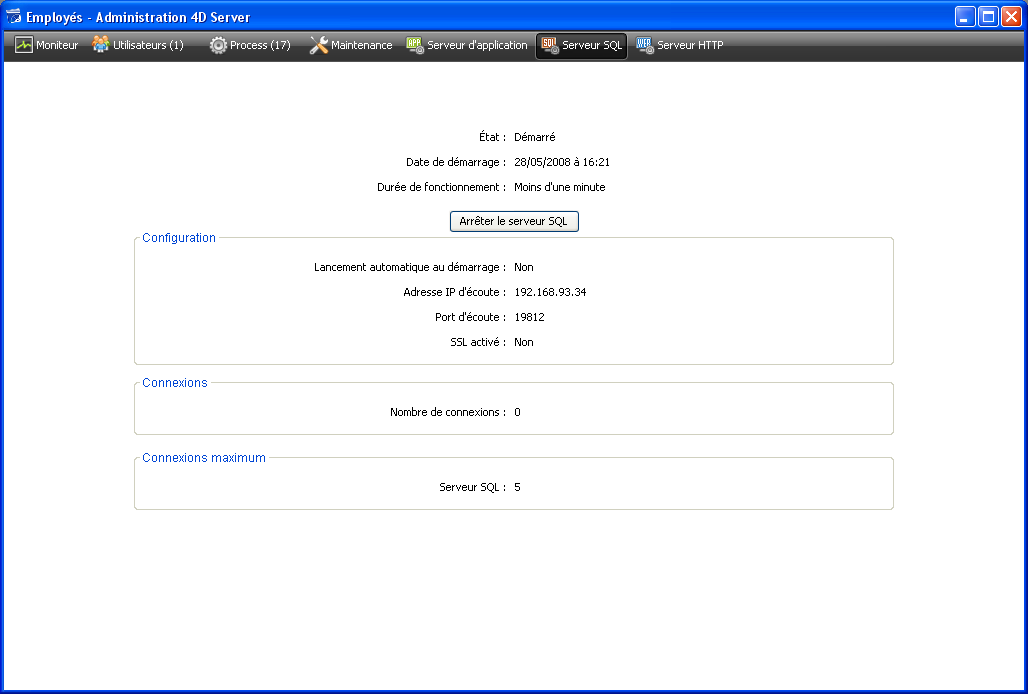The height and width of the screenshot is (694, 1028).
Task: Click the Serveur HTTP web icon
Action: tap(645, 45)
